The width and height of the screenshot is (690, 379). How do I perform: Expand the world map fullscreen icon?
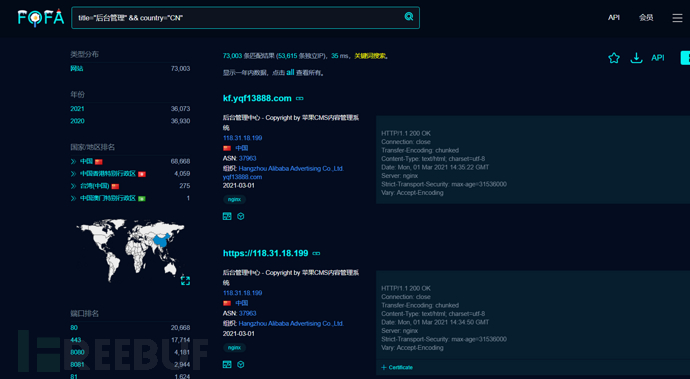[185, 280]
